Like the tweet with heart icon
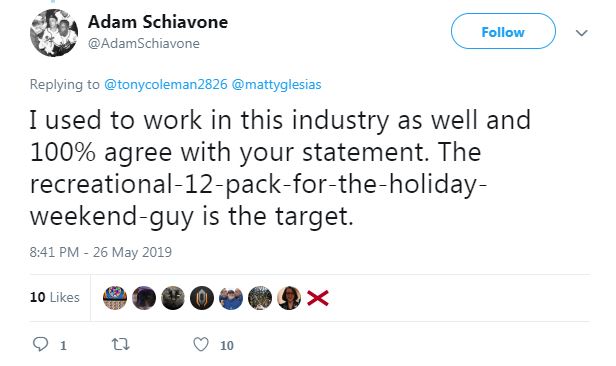 click(x=201, y=344)
